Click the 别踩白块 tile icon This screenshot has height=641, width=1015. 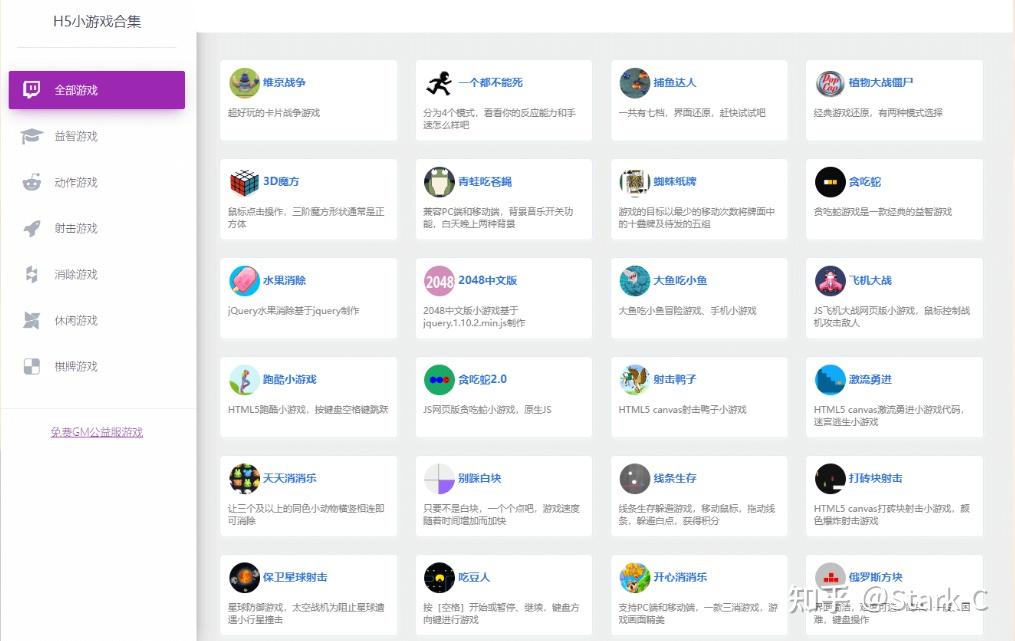tap(440, 479)
